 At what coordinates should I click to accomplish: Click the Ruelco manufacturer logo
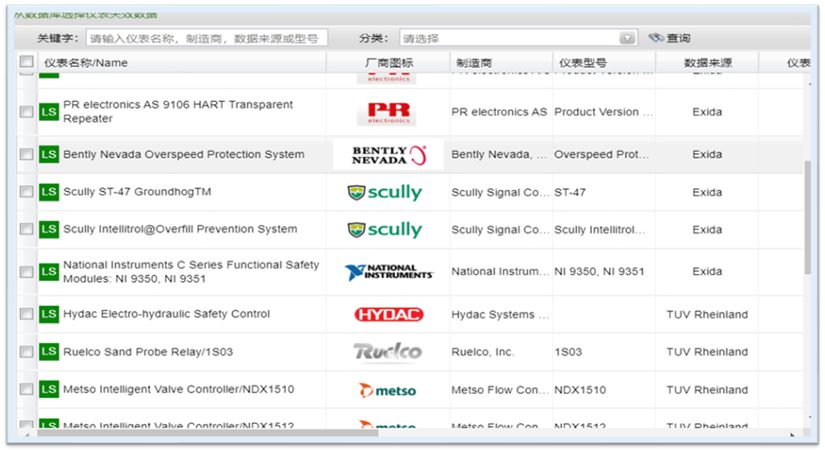[x=387, y=352]
